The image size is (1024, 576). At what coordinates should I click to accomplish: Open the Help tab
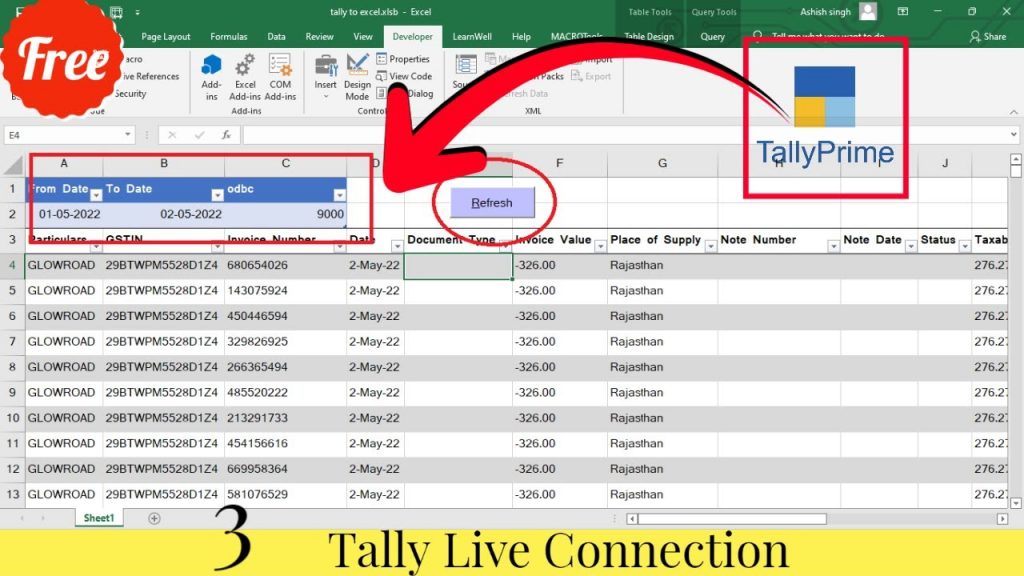pyautogui.click(x=521, y=37)
